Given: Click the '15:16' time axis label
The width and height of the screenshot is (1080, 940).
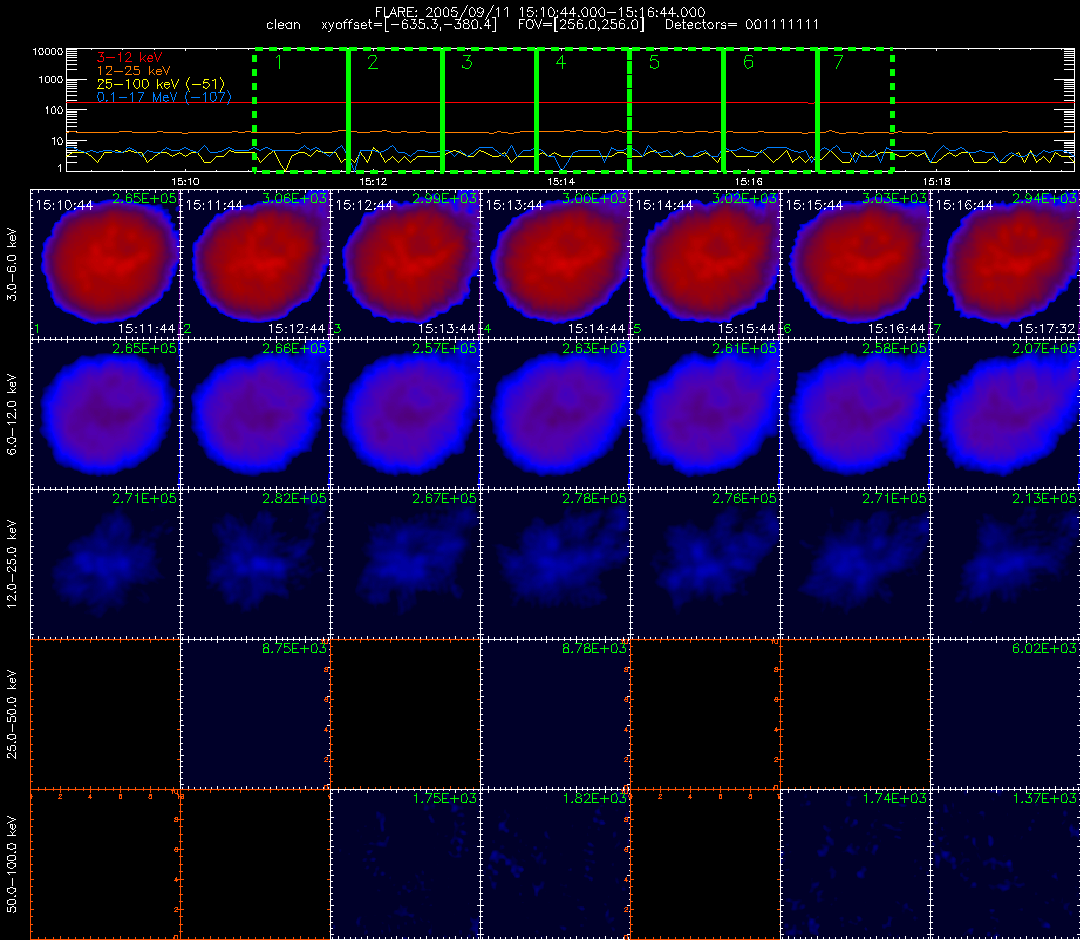Looking at the screenshot, I should tap(749, 182).
